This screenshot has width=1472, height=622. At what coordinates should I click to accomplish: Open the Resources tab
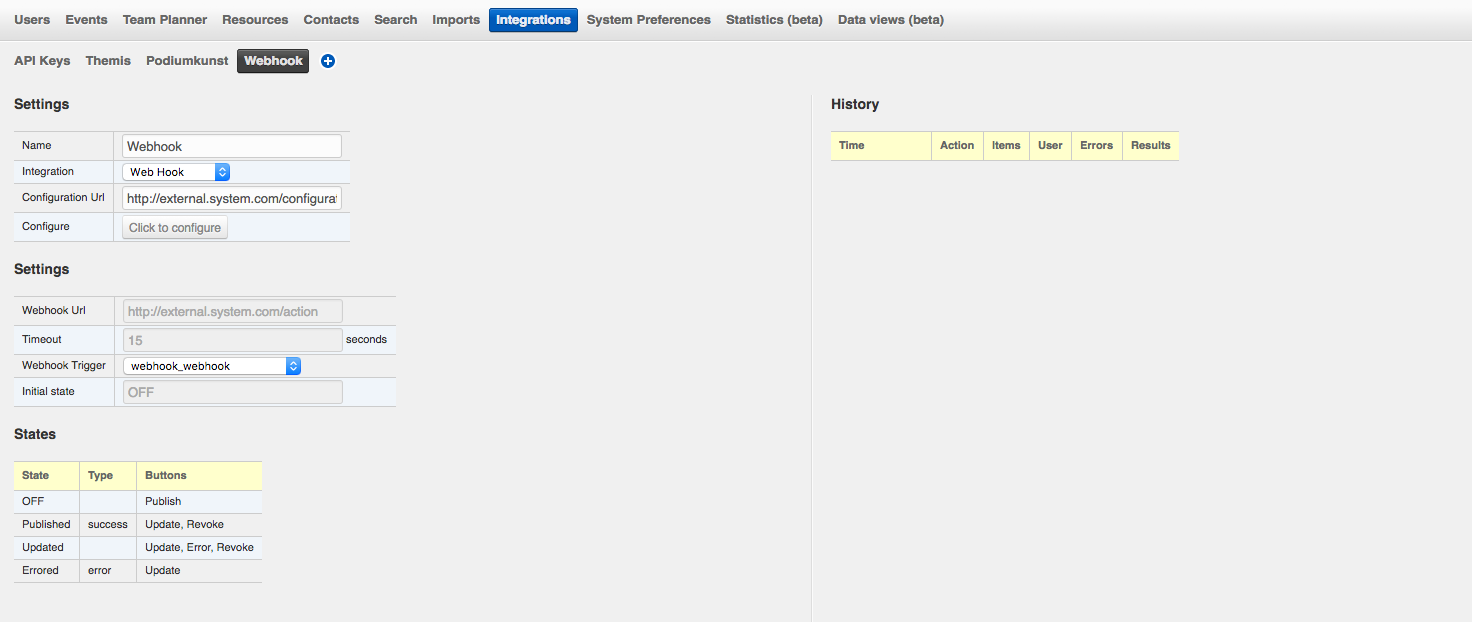tap(255, 20)
